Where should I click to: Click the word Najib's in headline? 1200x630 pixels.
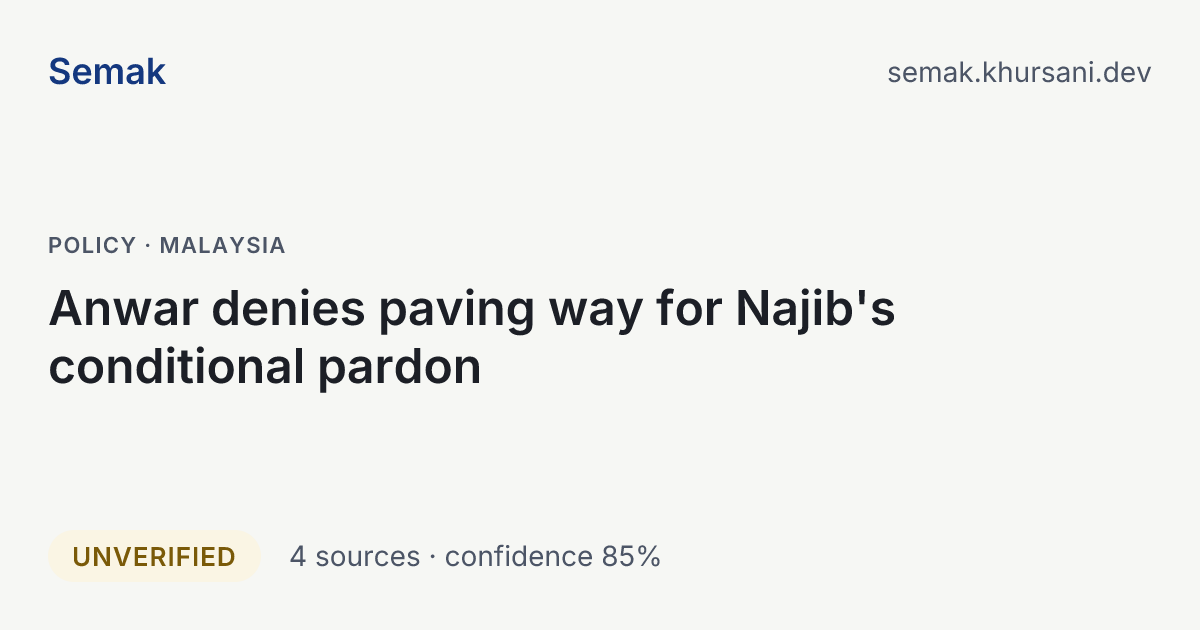coord(815,309)
